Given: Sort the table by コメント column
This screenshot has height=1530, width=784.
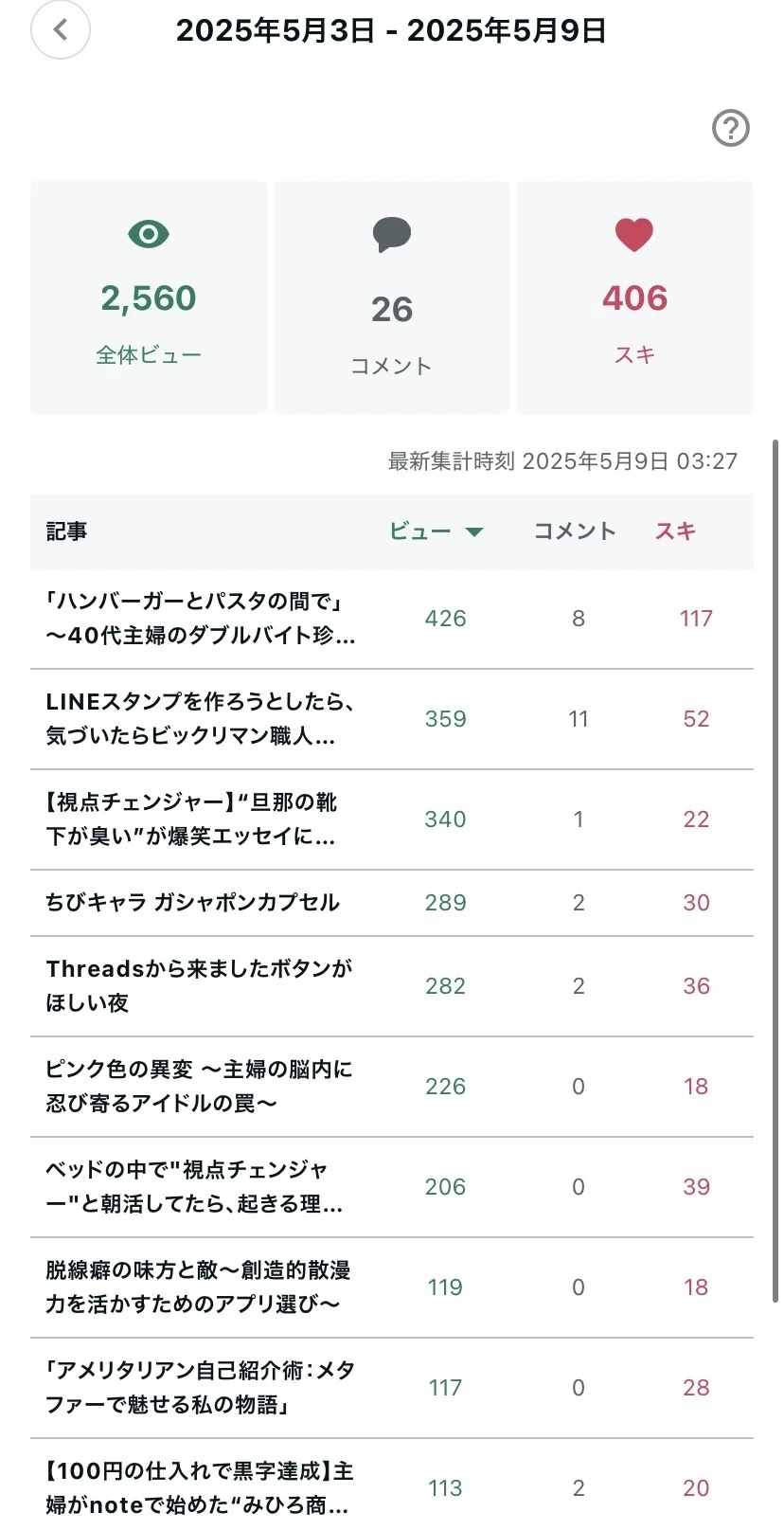Looking at the screenshot, I should [x=575, y=531].
